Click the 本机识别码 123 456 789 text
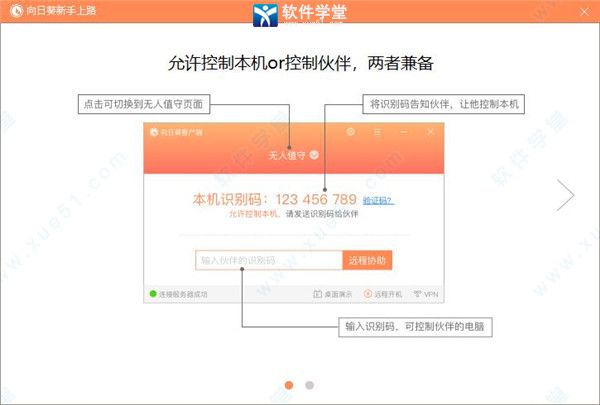 [274, 199]
